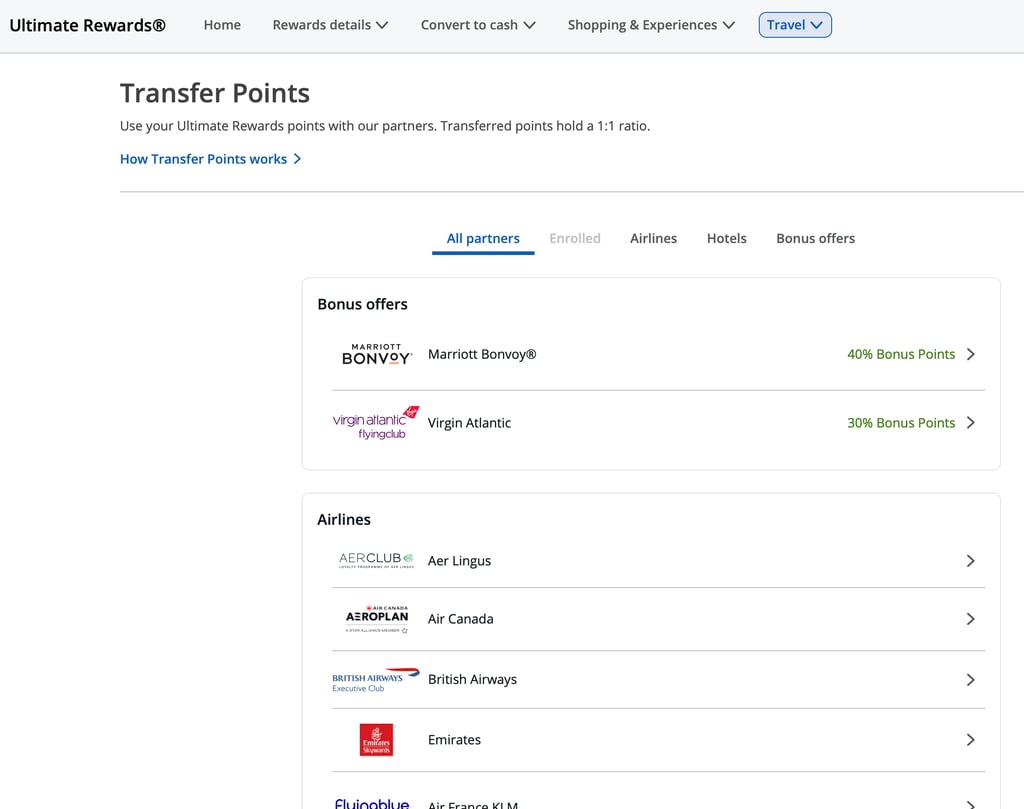Select the All partners tab

(x=483, y=238)
